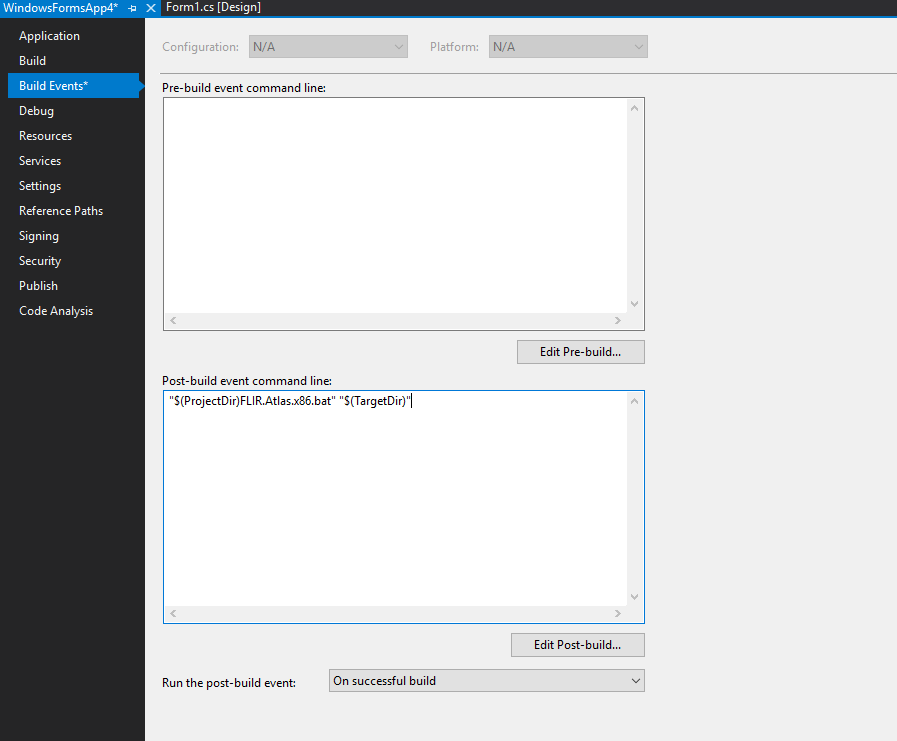Open the Publish page
Viewport: 897px width, 741px height.
click(x=38, y=286)
